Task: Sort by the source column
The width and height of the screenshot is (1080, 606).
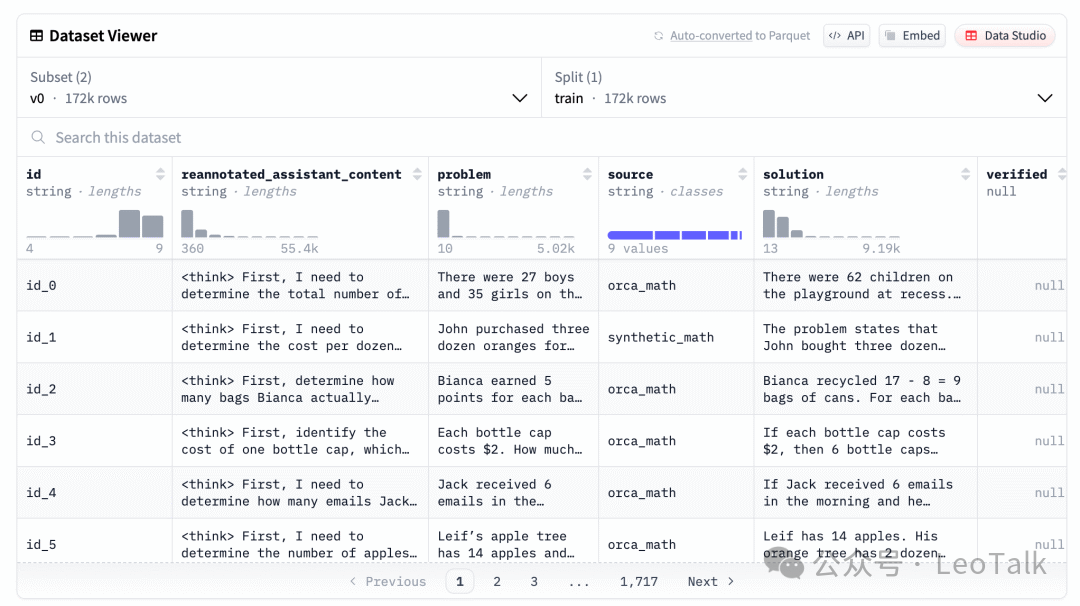Action: point(742,174)
